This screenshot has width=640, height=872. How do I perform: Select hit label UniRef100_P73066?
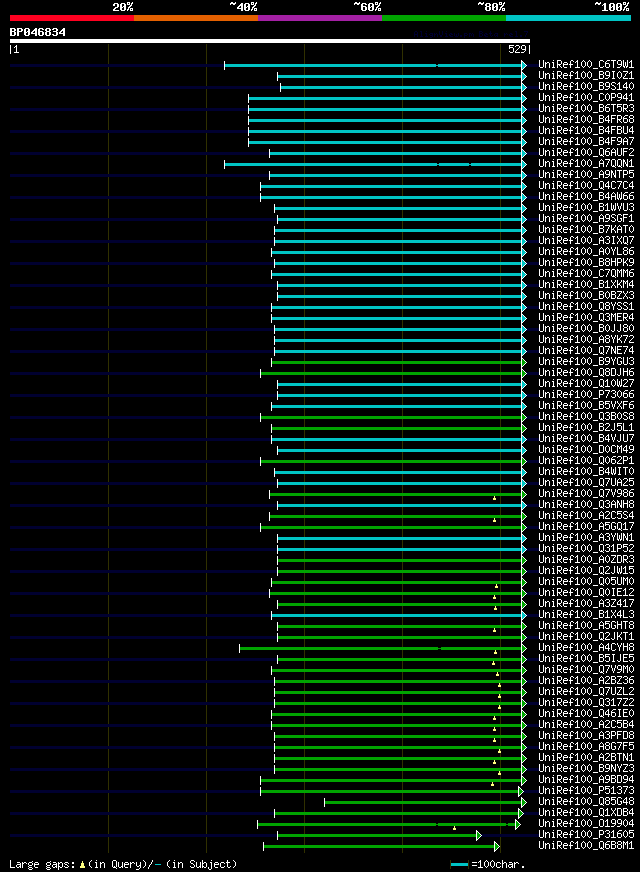tap(586, 395)
